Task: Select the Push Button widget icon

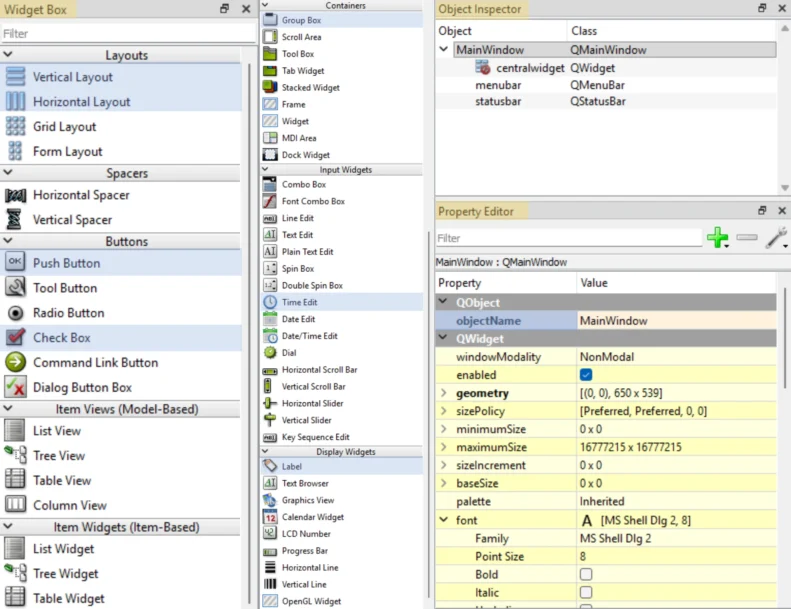Action: 15,262
